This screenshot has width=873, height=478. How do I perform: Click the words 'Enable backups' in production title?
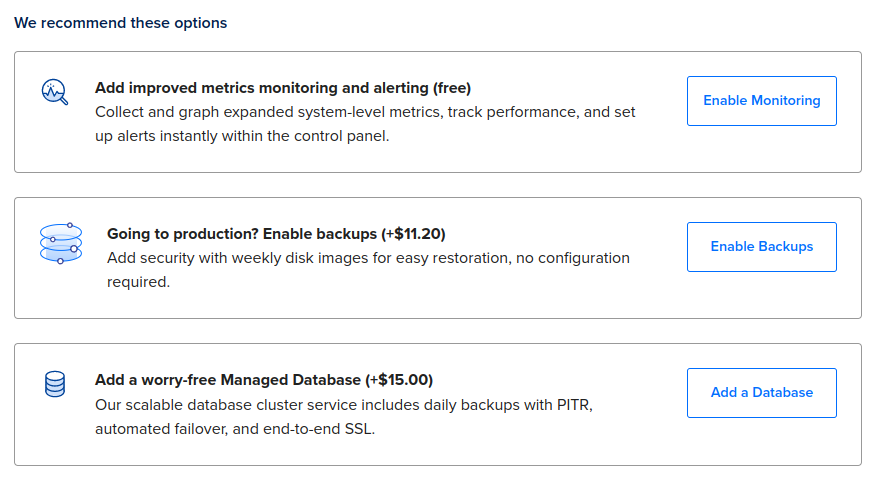pos(320,234)
